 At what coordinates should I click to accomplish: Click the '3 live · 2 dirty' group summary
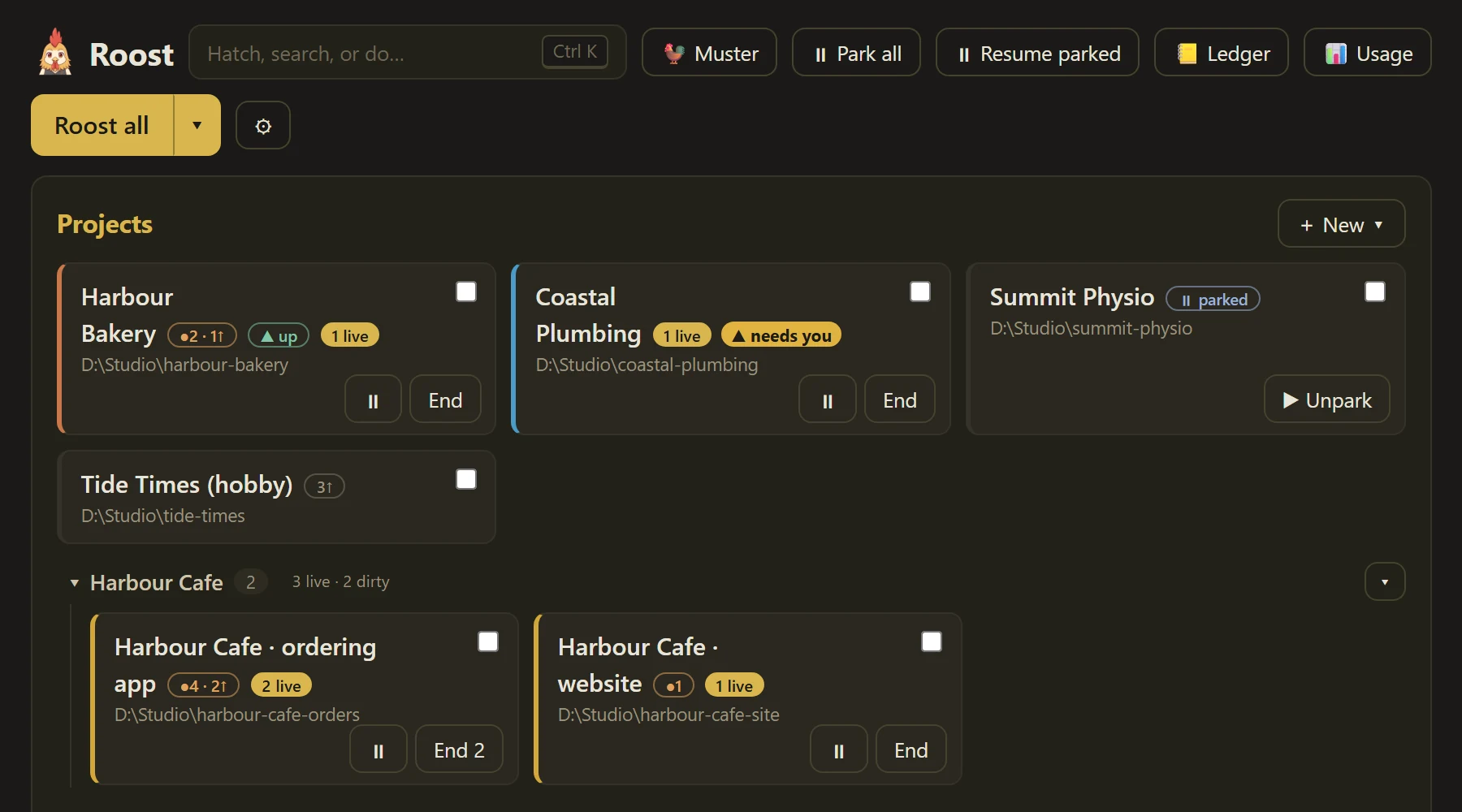[x=341, y=581]
